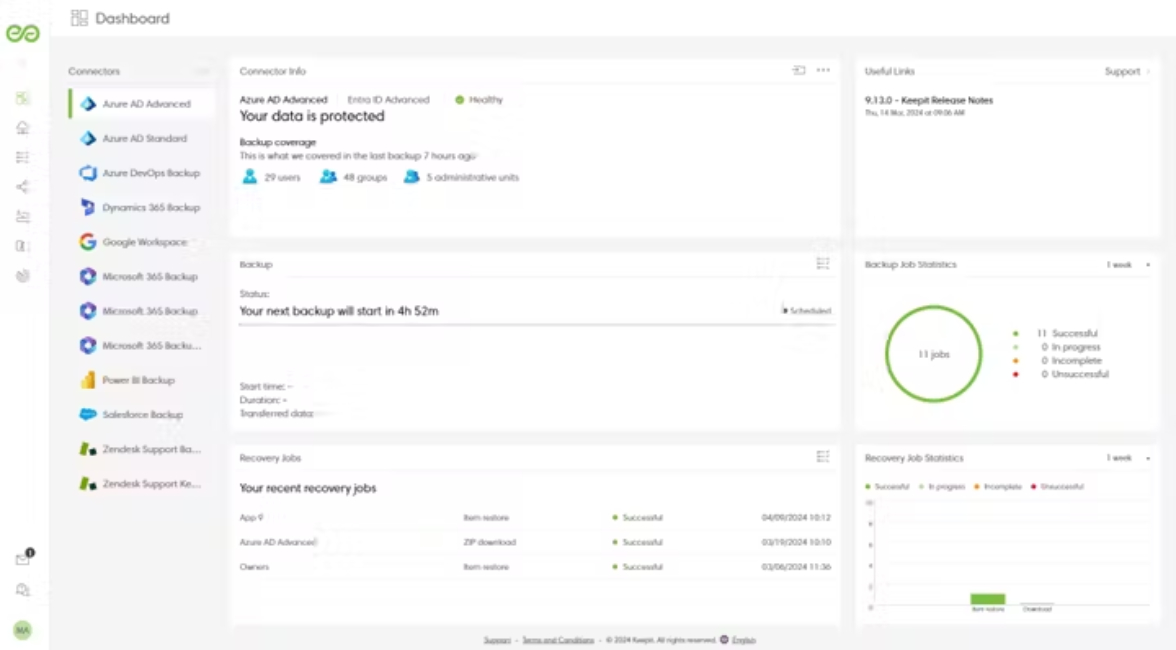Click the 0 Unsuccessful entry in backup statistics
Image resolution: width=1176 pixels, height=650 pixels.
pos(1061,374)
